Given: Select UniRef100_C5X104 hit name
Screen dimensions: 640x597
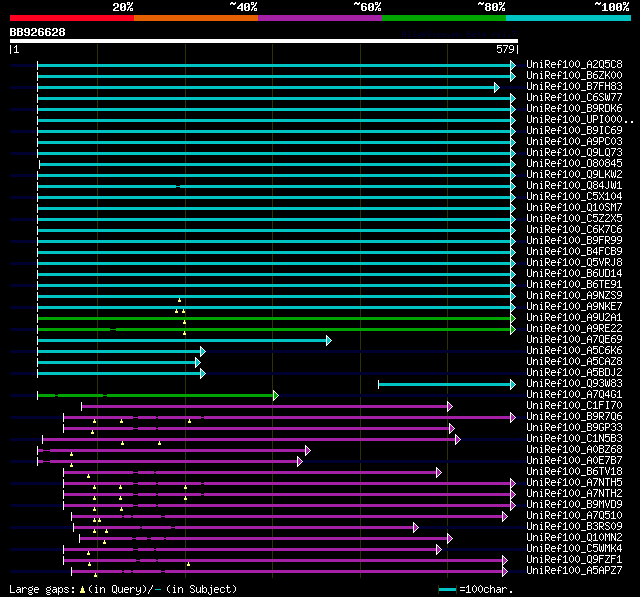Looking at the screenshot, I should tap(574, 197).
